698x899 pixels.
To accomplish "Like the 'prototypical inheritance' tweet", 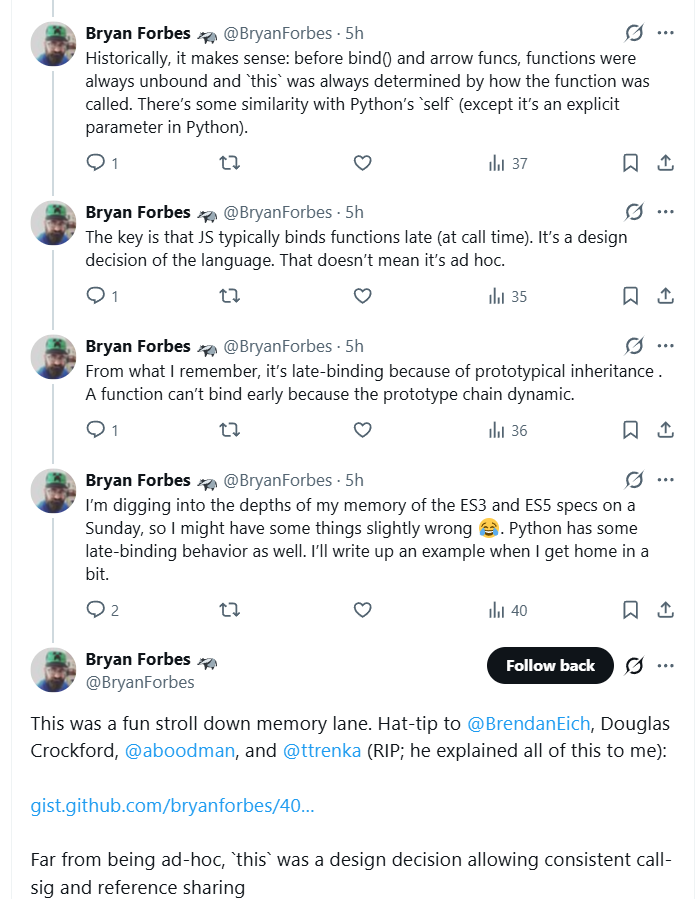I will pos(363,430).
